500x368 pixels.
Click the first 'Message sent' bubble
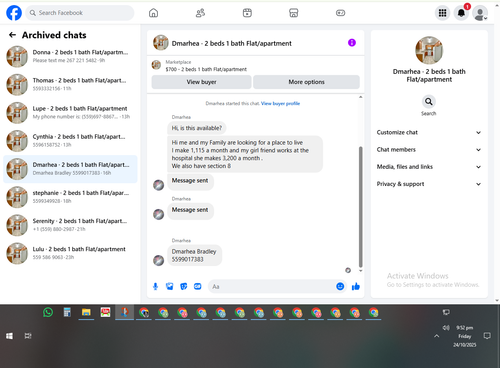coord(190,182)
